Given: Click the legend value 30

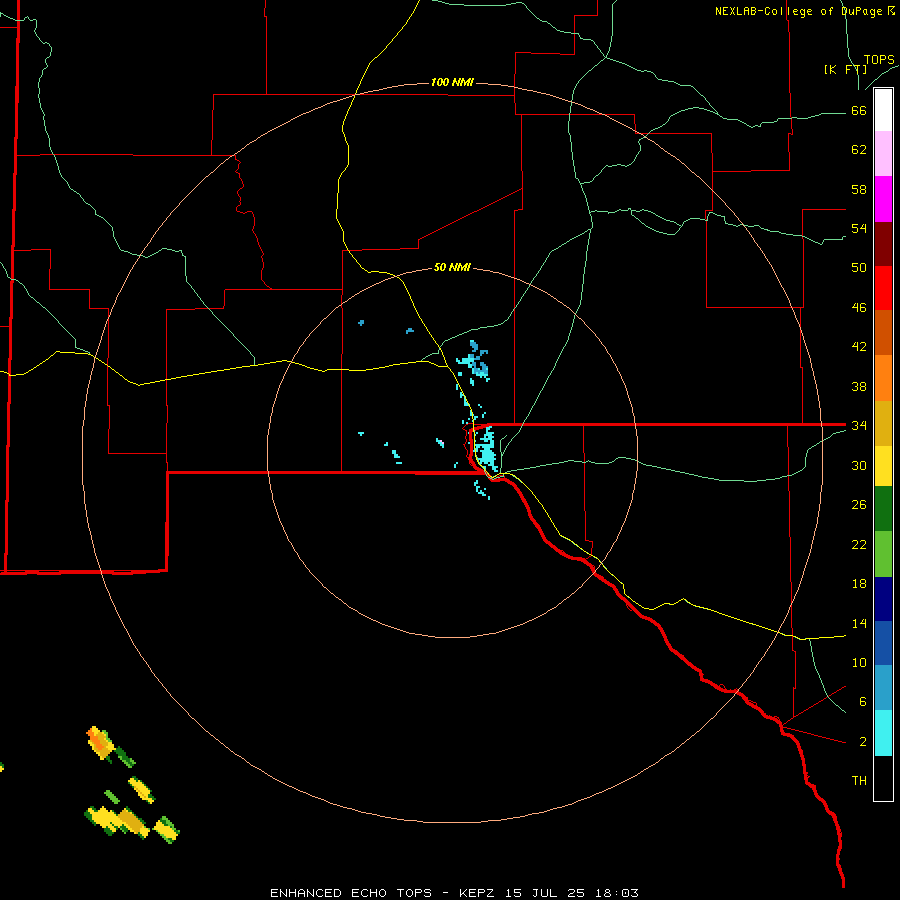Looking at the screenshot, I should coord(859,465).
